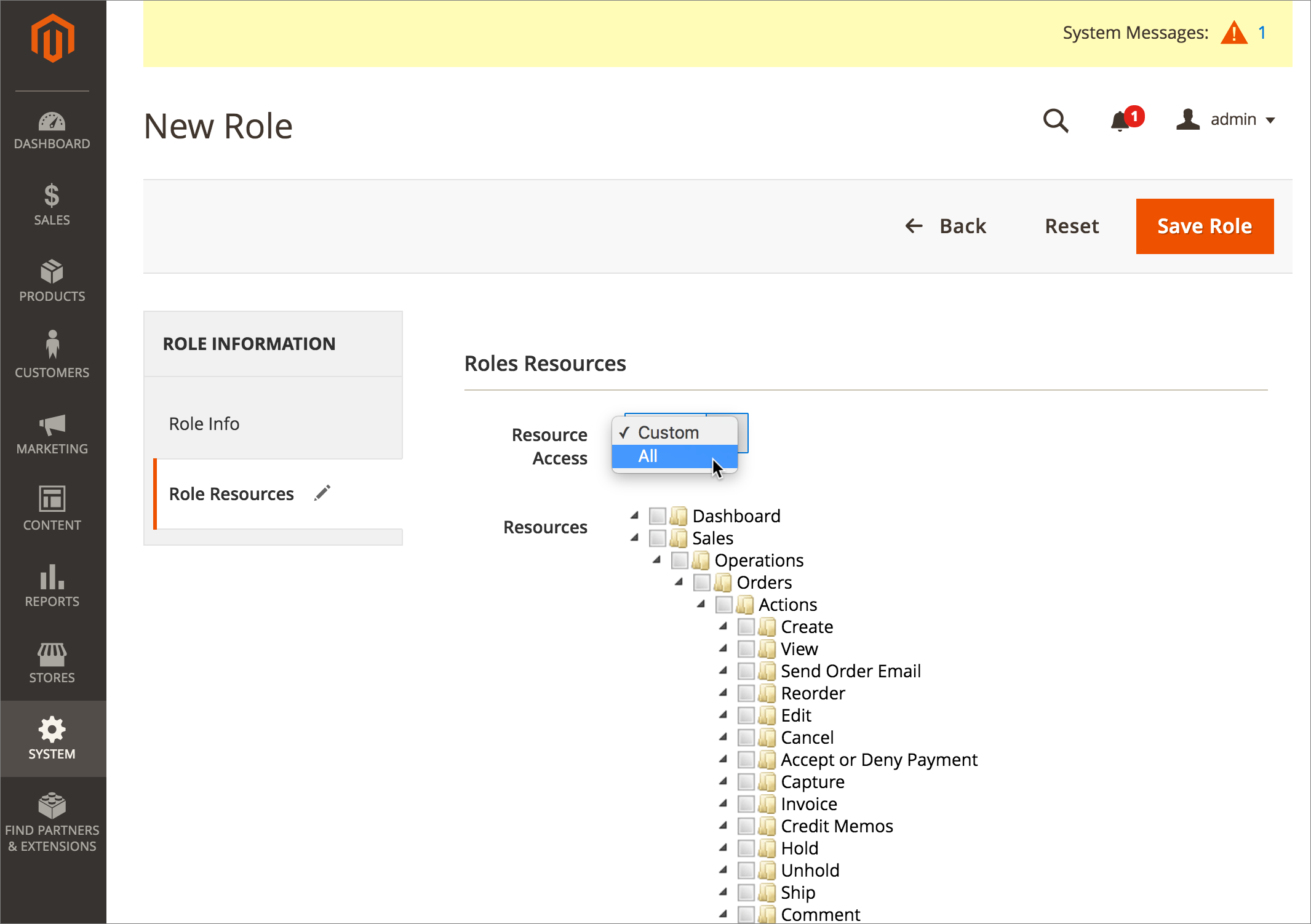Click the search magnifier icon
Screen dimensions: 1311x924
tap(1055, 121)
